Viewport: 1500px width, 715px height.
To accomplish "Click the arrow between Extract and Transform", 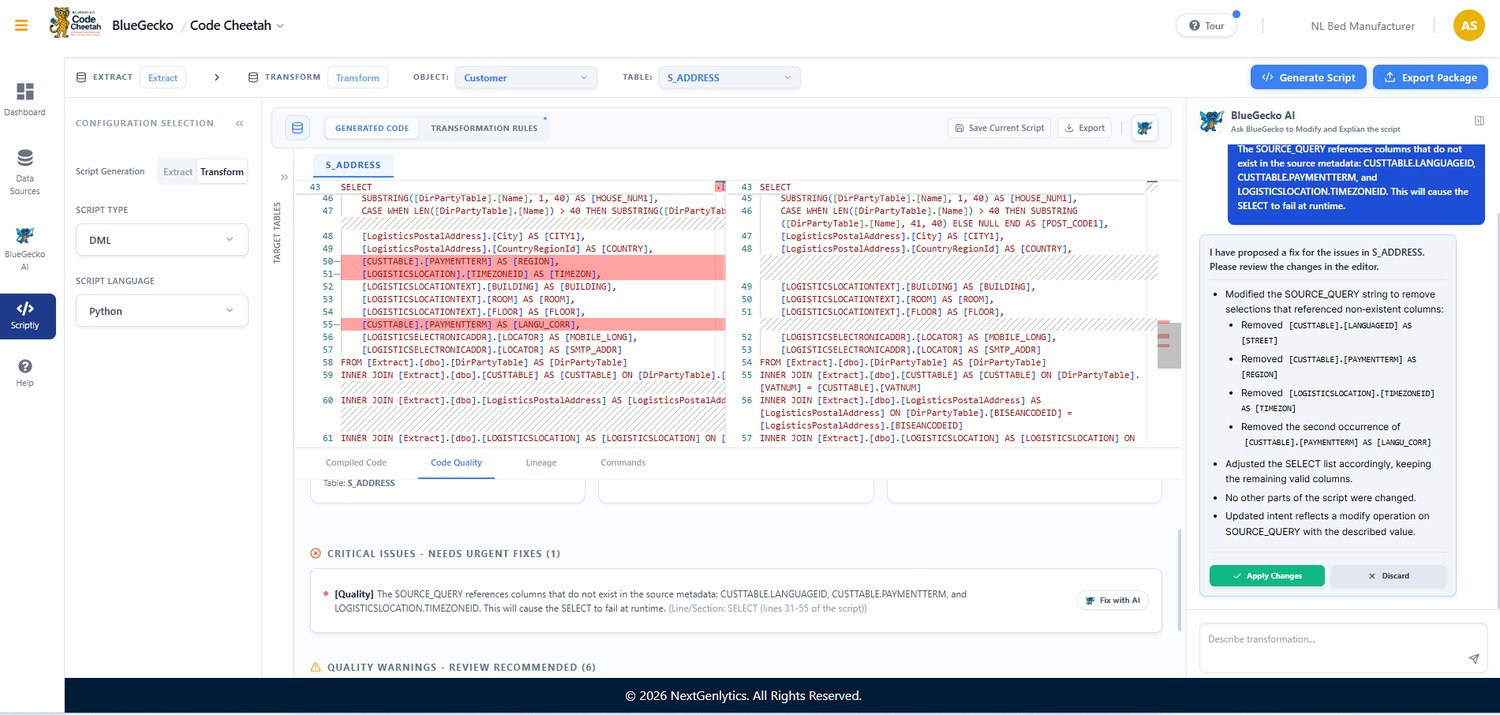I will (x=217, y=77).
